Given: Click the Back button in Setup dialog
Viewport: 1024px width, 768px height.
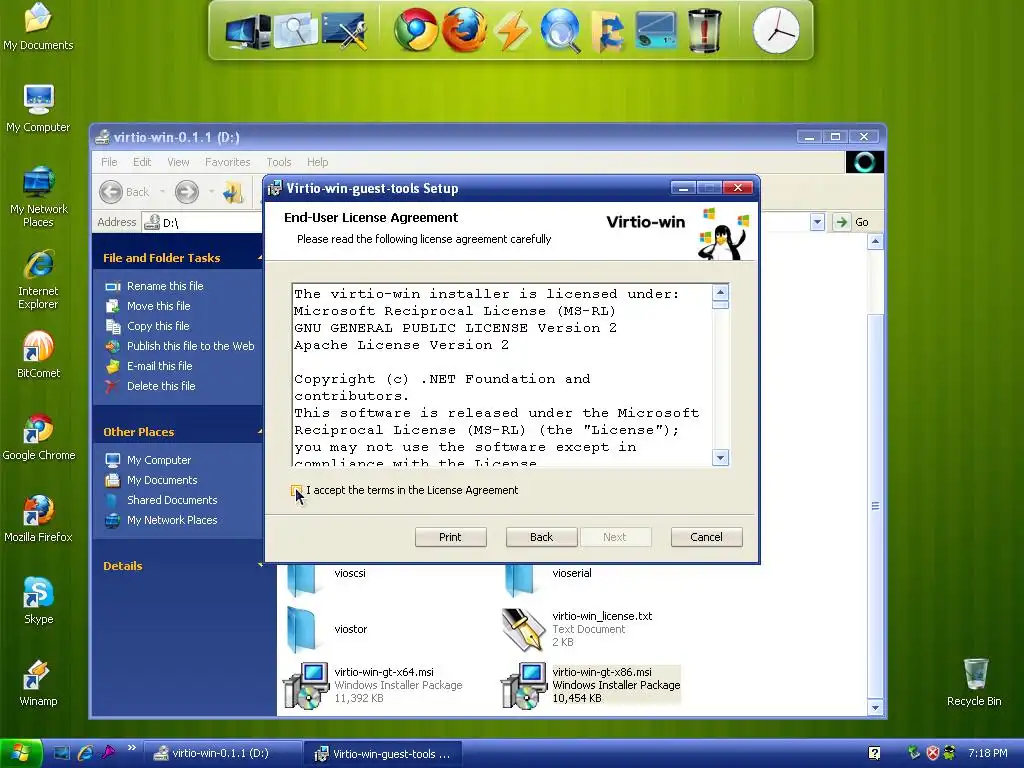Looking at the screenshot, I should 541,537.
